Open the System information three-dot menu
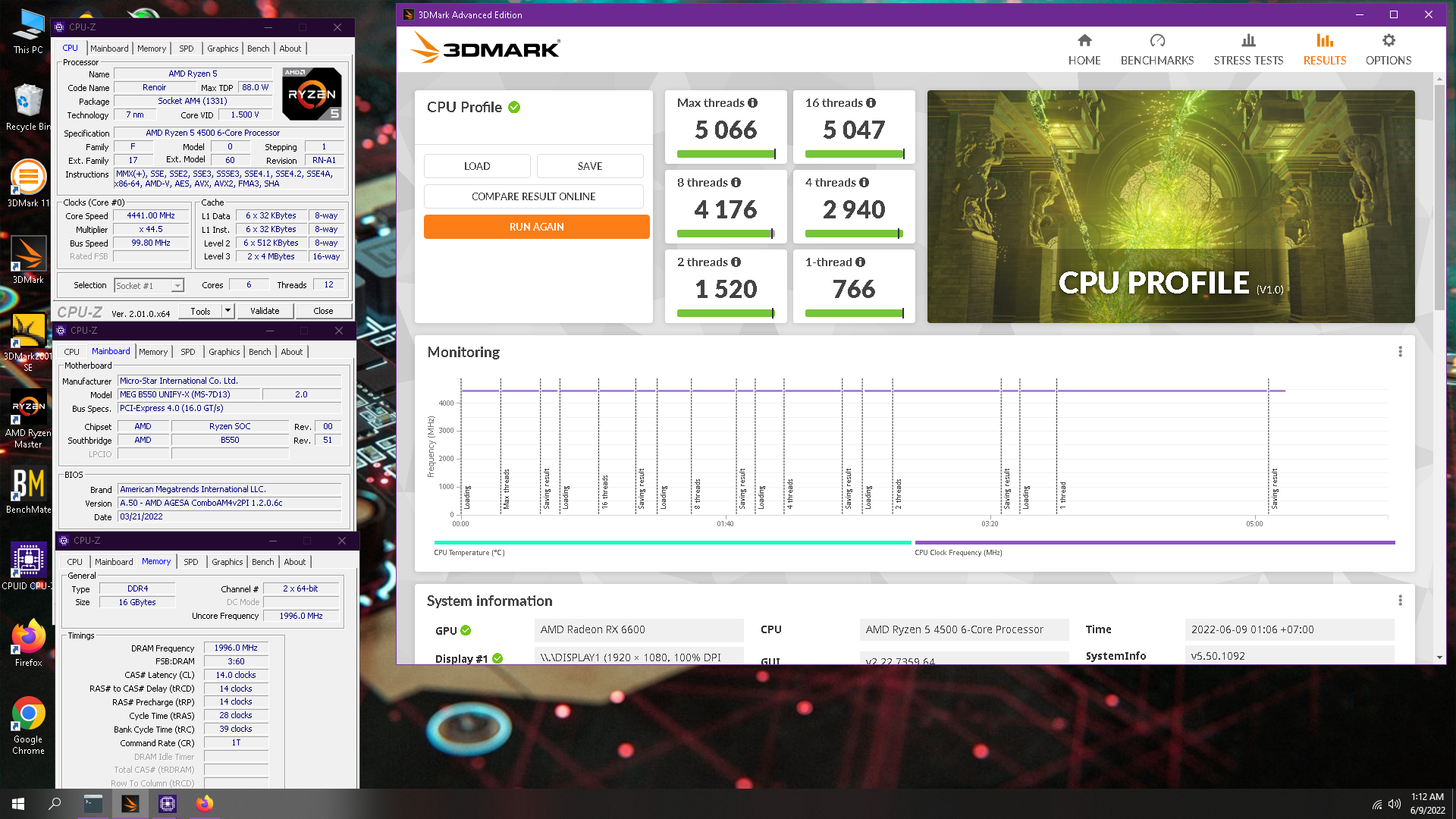Screen dimensions: 1456x819 tap(1400, 601)
